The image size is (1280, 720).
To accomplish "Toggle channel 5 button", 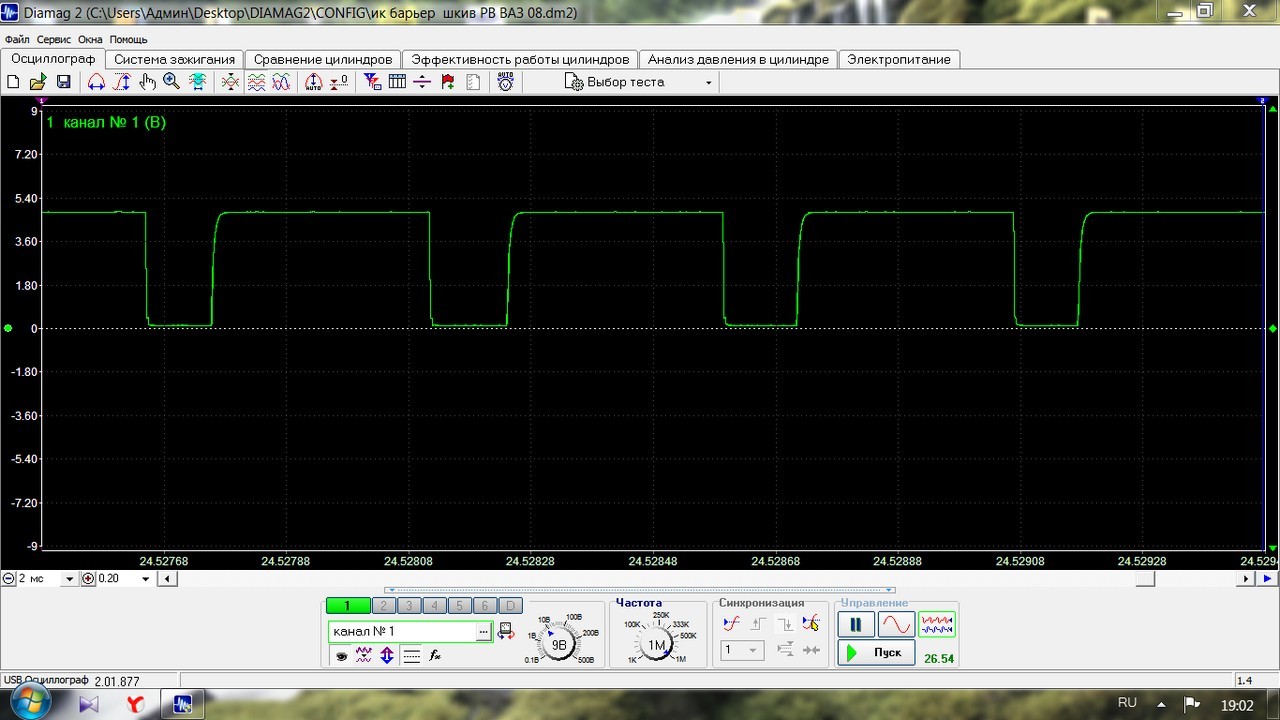I will coord(459,605).
